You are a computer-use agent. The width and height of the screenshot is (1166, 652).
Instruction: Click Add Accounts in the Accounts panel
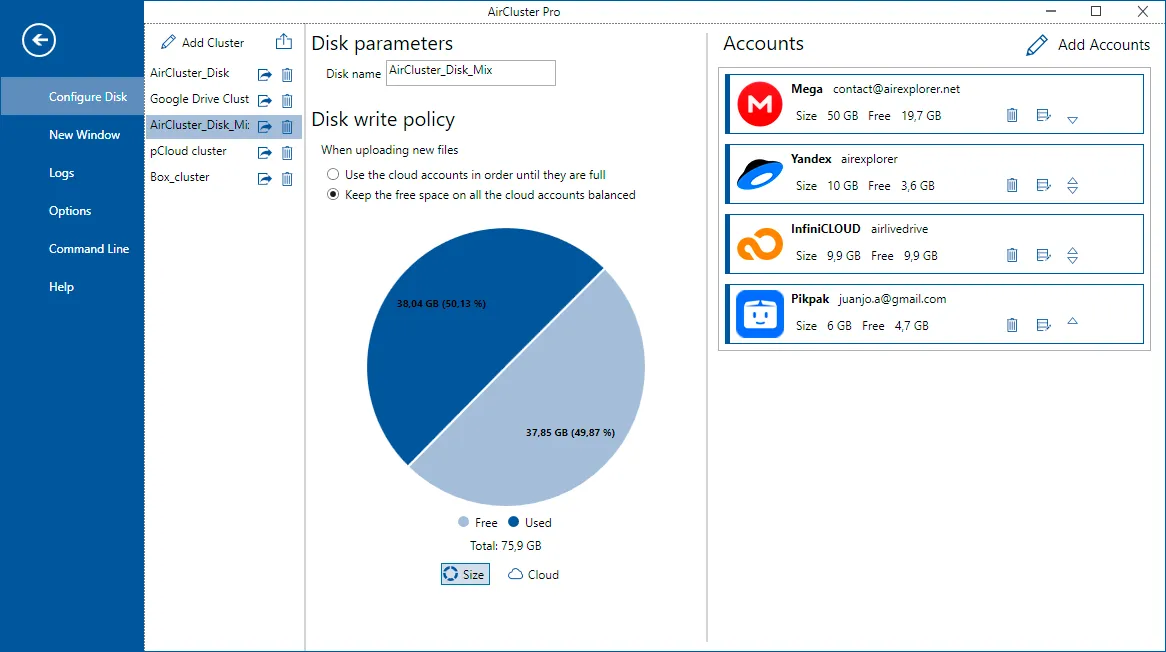(1087, 45)
